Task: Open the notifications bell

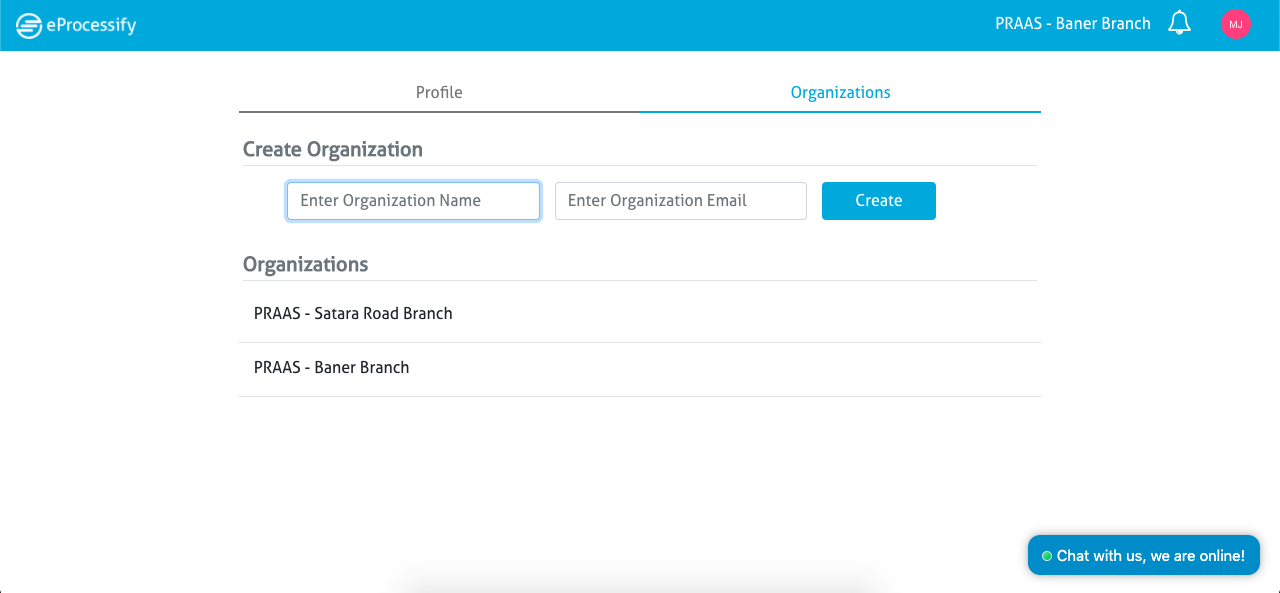Action: click(1180, 23)
